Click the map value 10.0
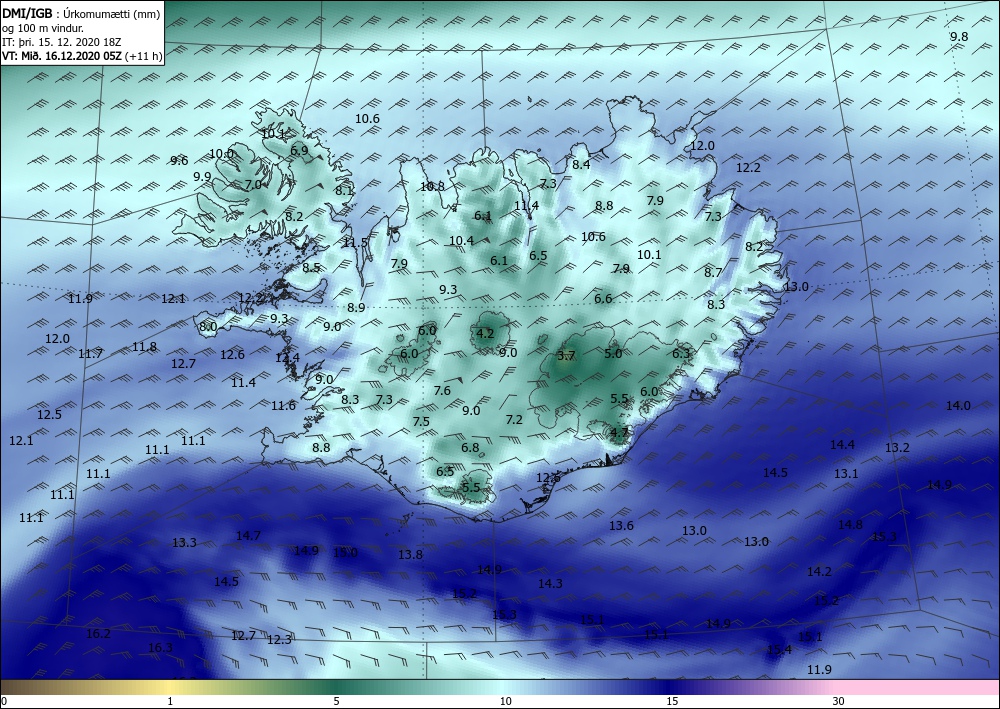 [222, 154]
